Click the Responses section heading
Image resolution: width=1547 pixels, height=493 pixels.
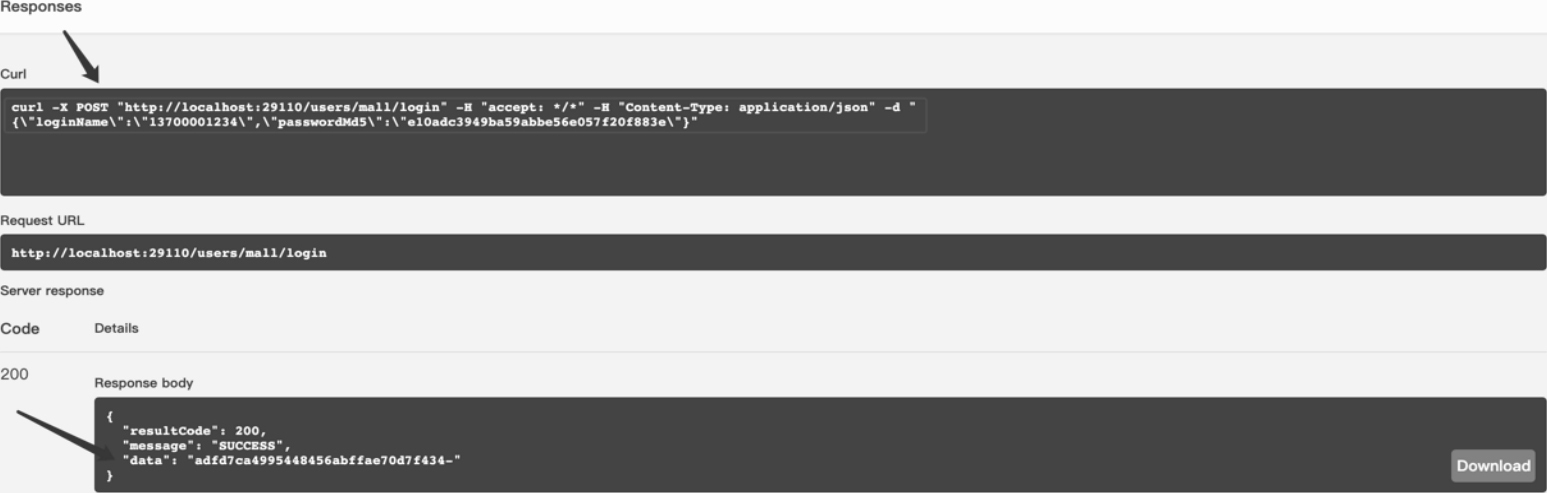[x=41, y=7]
